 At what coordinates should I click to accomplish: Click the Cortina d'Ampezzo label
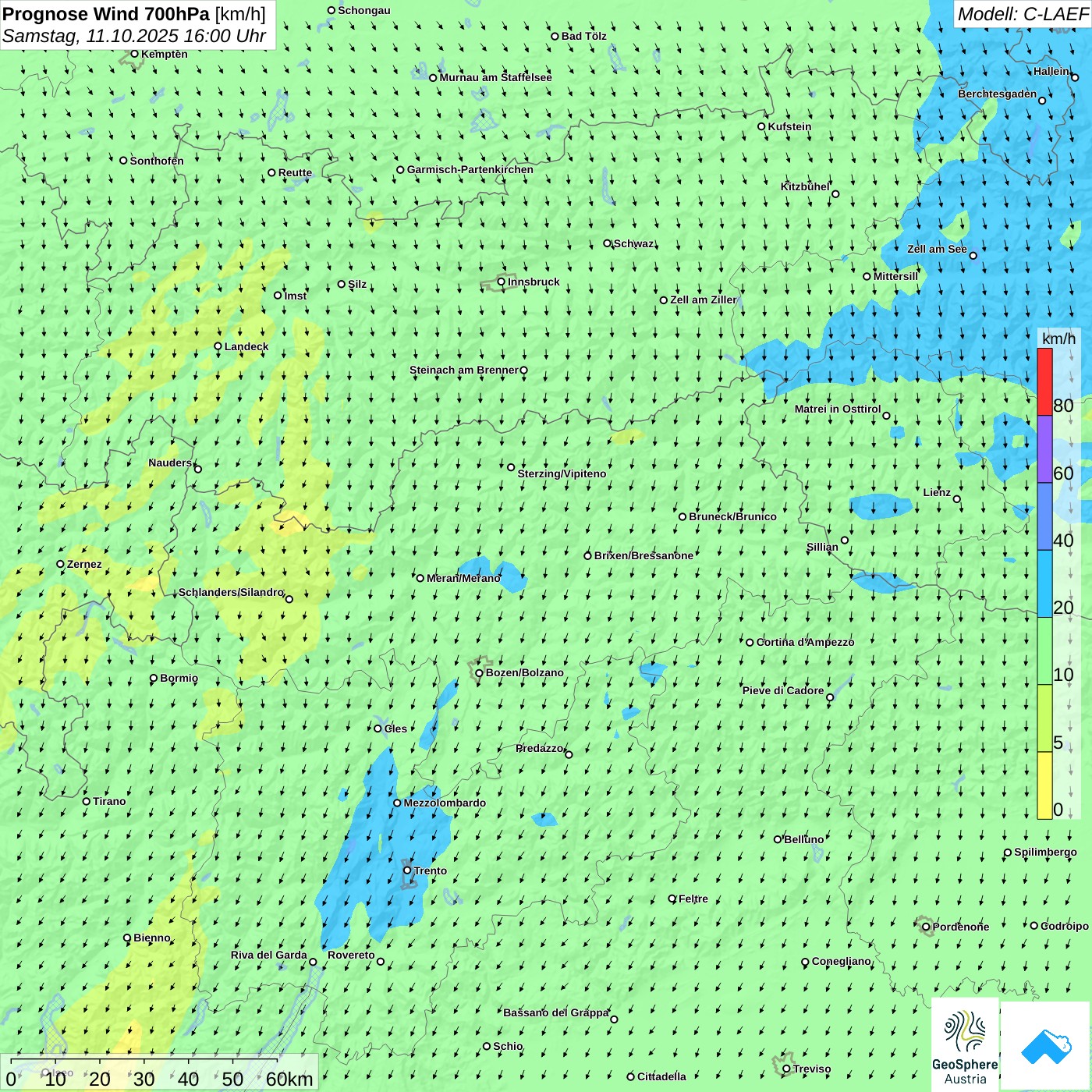click(x=805, y=642)
